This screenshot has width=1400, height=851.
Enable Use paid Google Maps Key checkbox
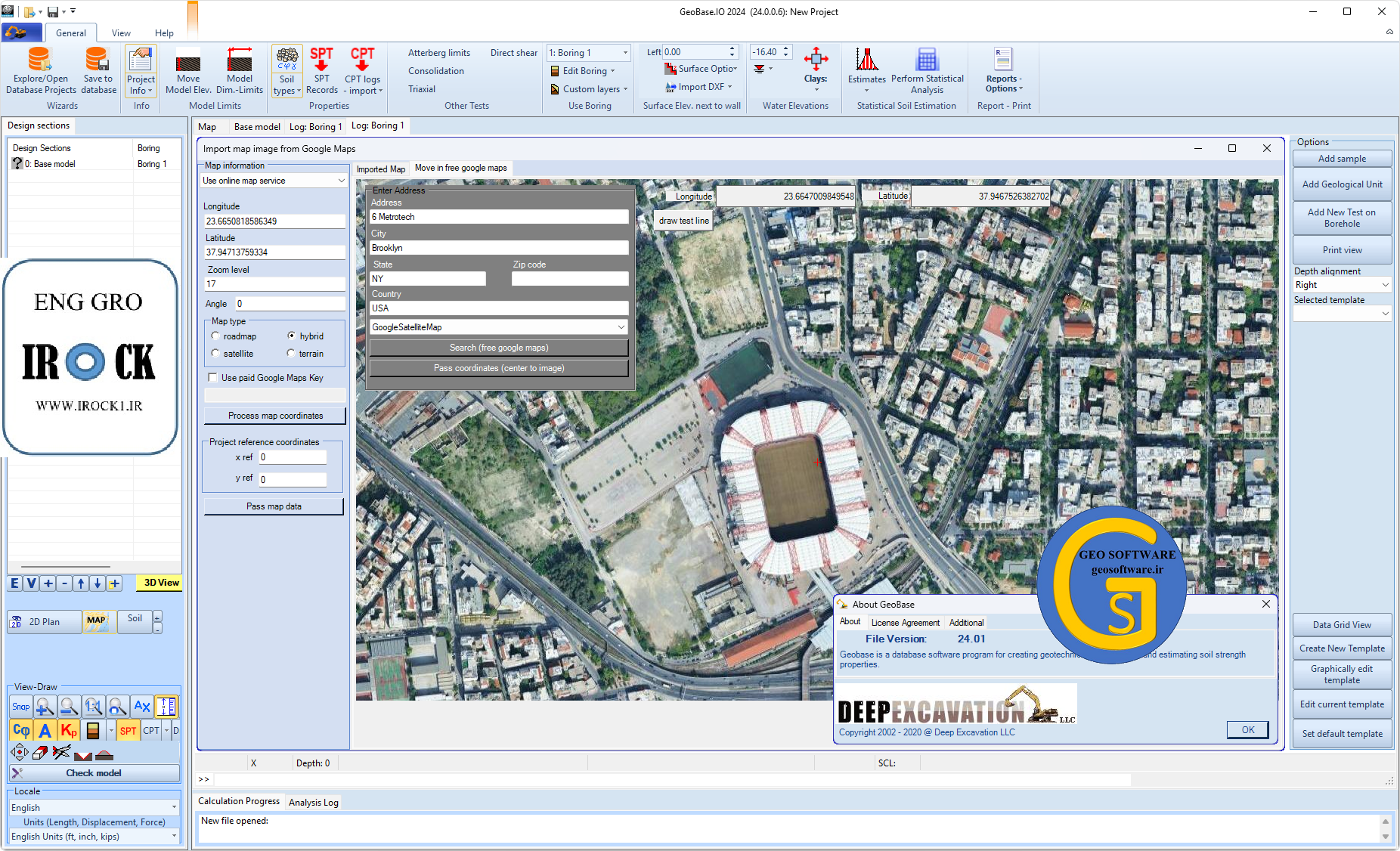click(x=213, y=378)
